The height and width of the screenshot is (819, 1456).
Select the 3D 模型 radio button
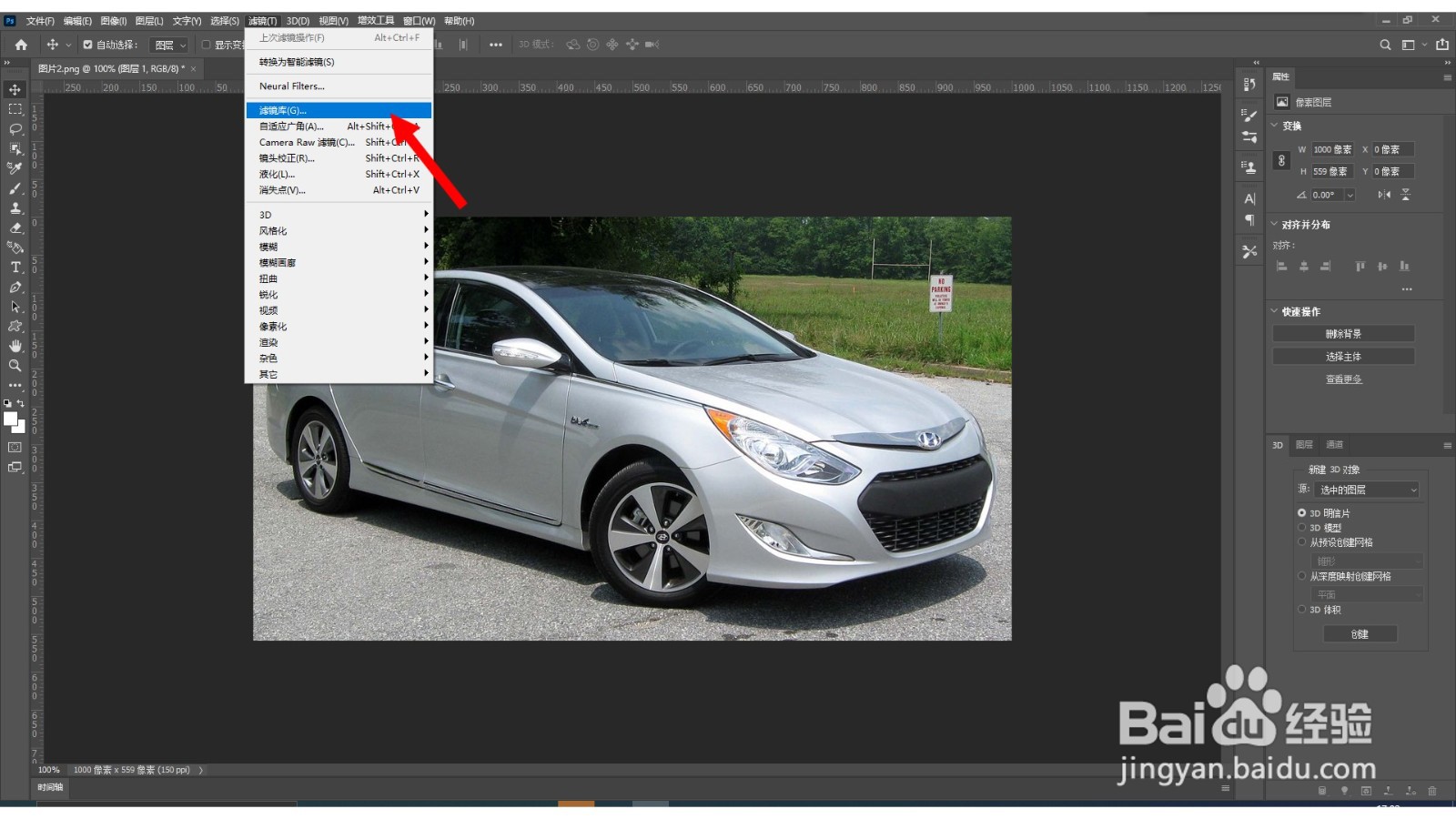tap(1302, 527)
